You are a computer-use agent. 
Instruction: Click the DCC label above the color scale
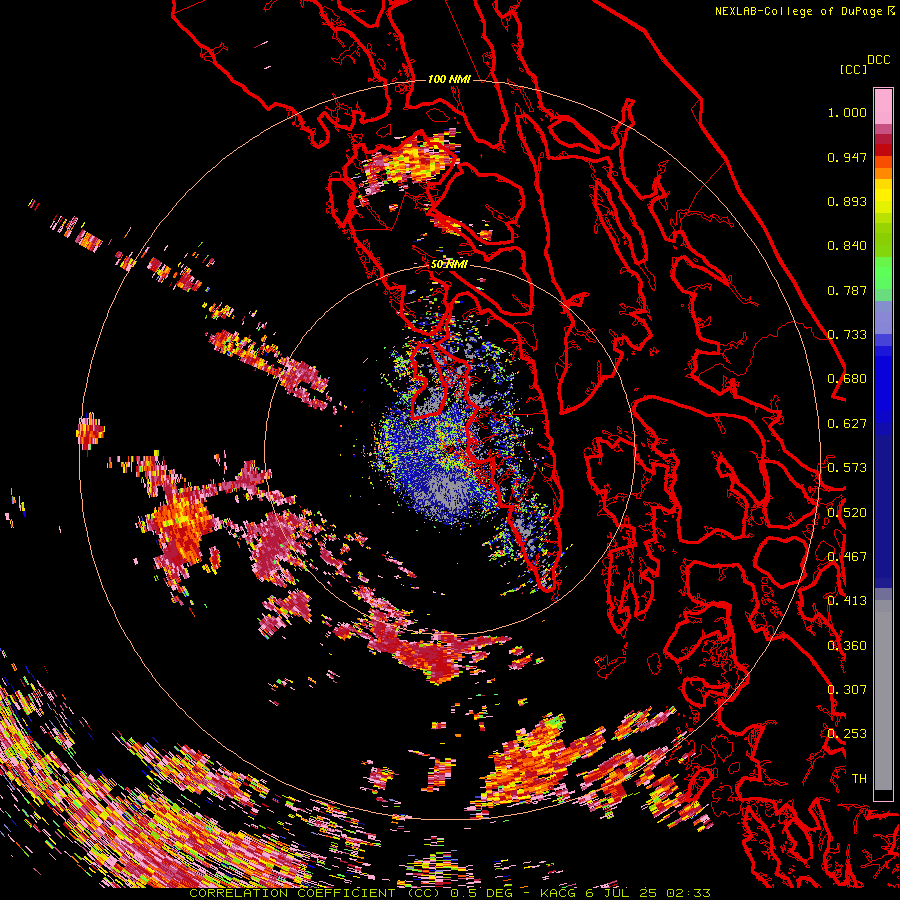[878, 60]
